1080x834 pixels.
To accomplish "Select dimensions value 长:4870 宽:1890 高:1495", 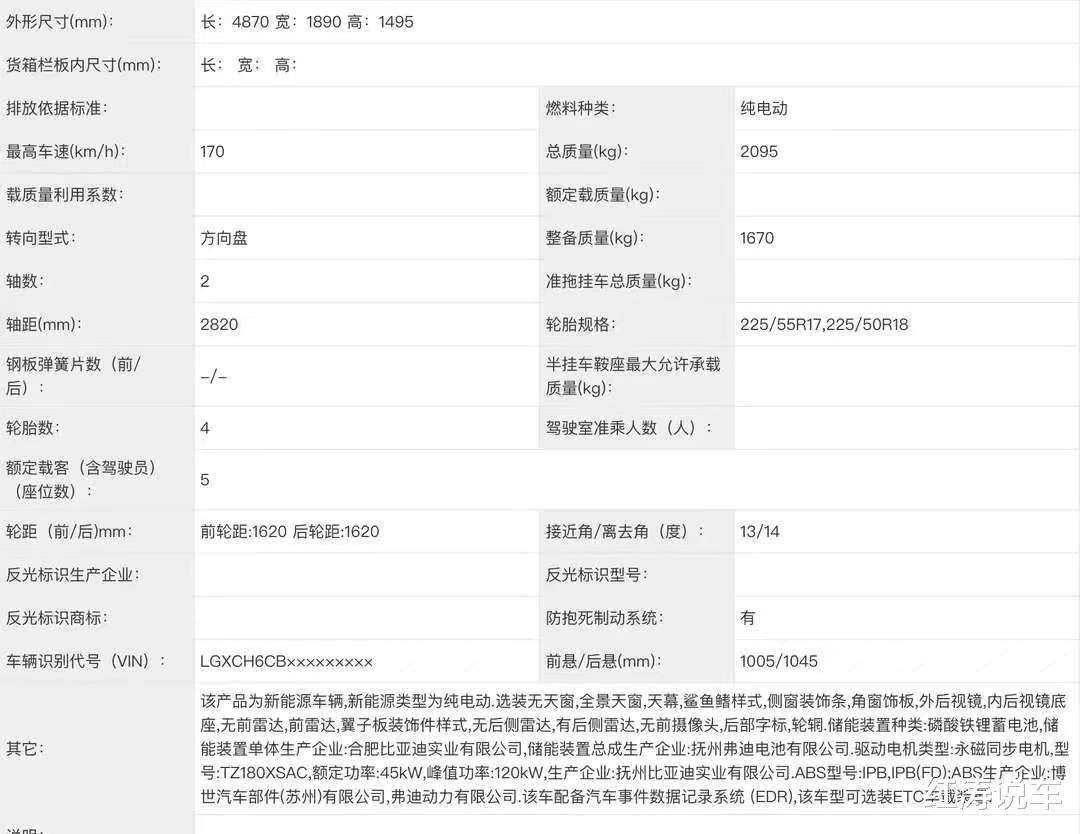I will pos(307,22).
